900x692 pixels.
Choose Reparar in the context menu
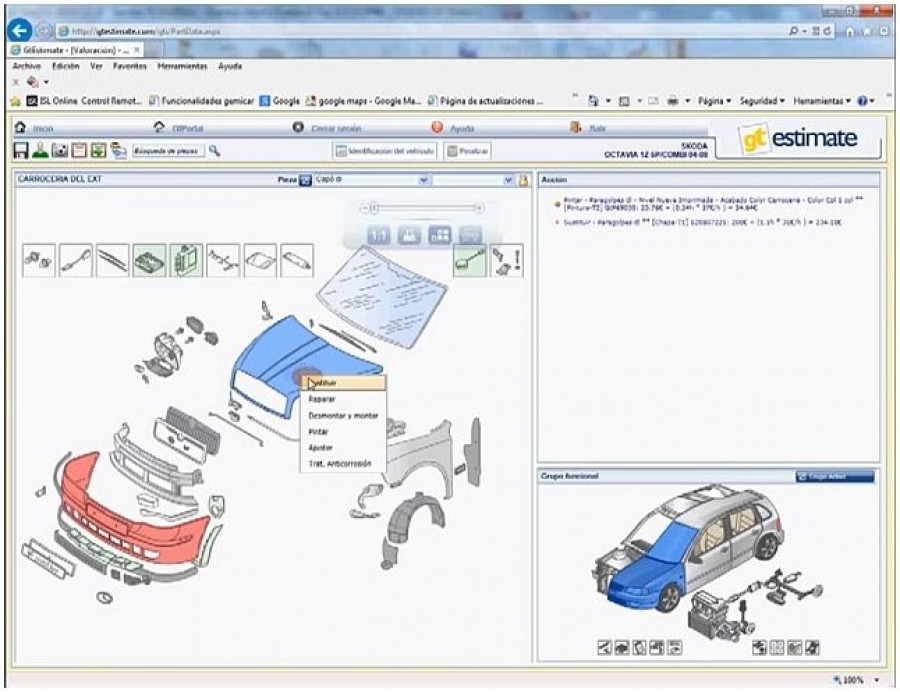tap(343, 399)
